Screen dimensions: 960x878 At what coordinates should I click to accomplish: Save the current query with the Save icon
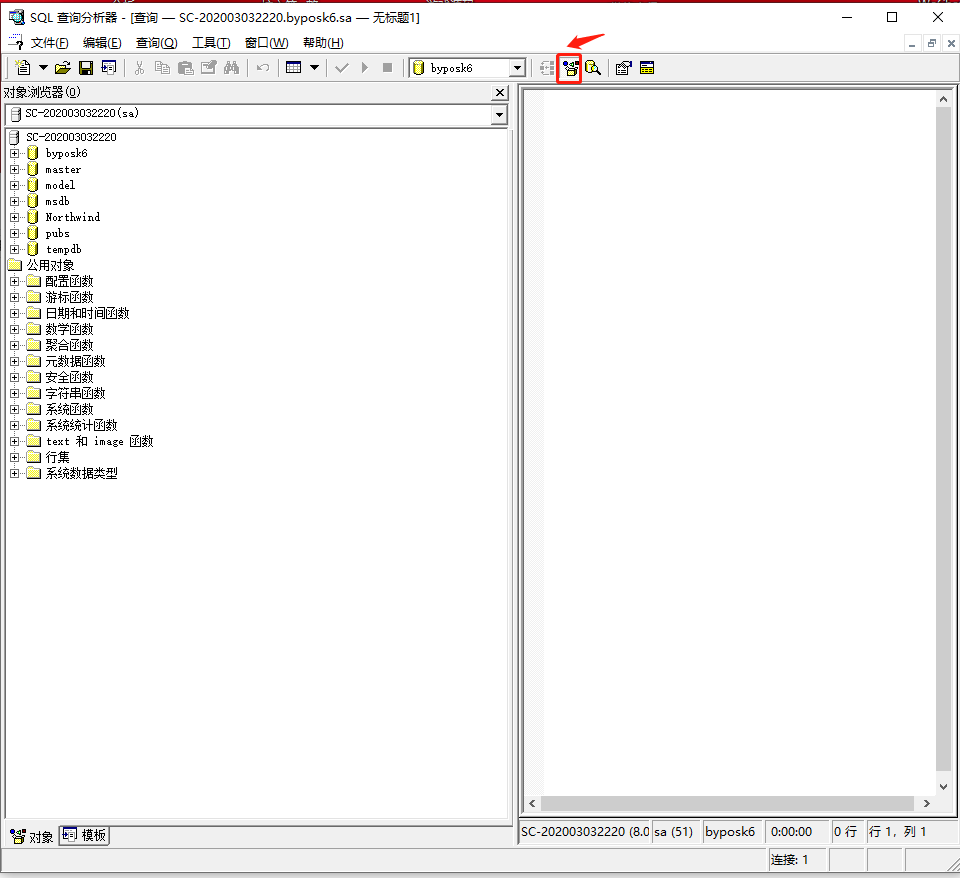(88, 67)
